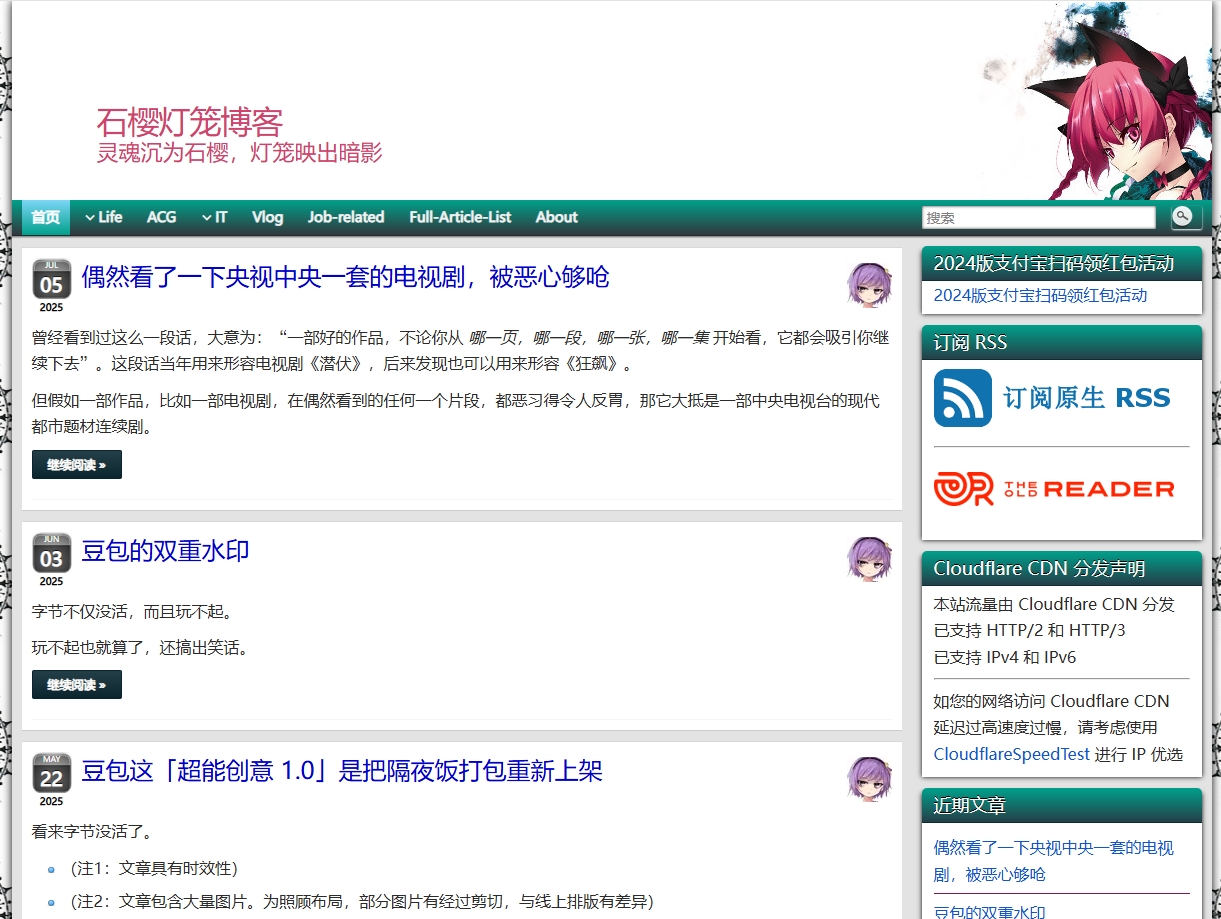Open the 2024版支付宝扫码领红包活动 link
The width and height of the screenshot is (1221, 919).
pos(1040,296)
